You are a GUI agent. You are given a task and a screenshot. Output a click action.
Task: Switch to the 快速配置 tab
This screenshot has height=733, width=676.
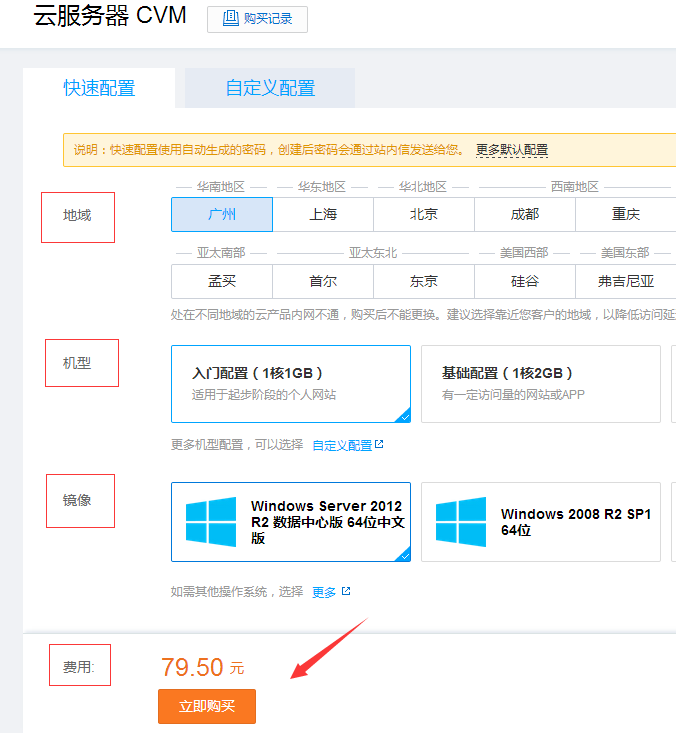point(99,88)
